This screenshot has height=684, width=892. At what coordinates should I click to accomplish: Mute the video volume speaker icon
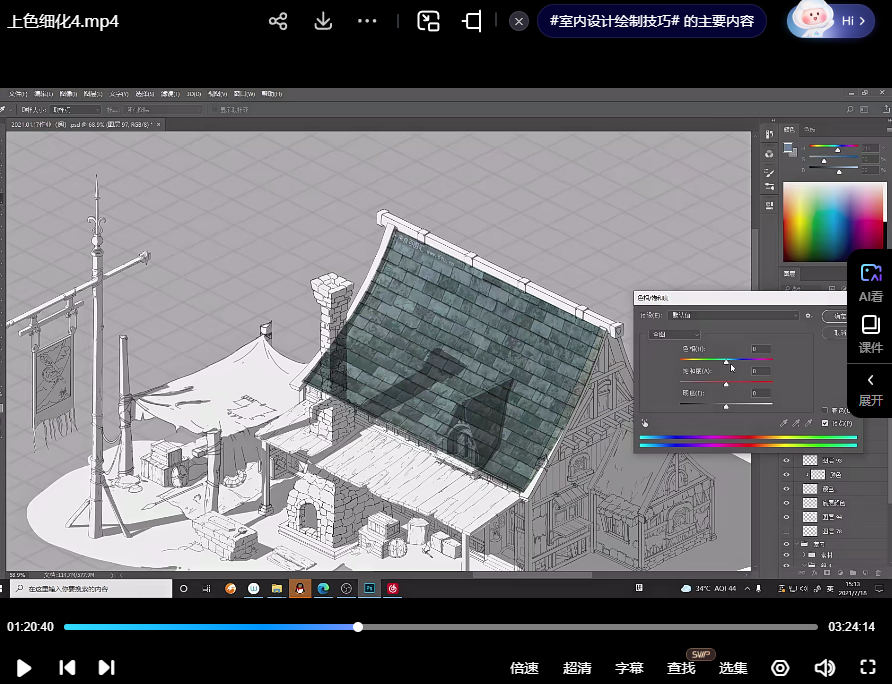[824, 668]
